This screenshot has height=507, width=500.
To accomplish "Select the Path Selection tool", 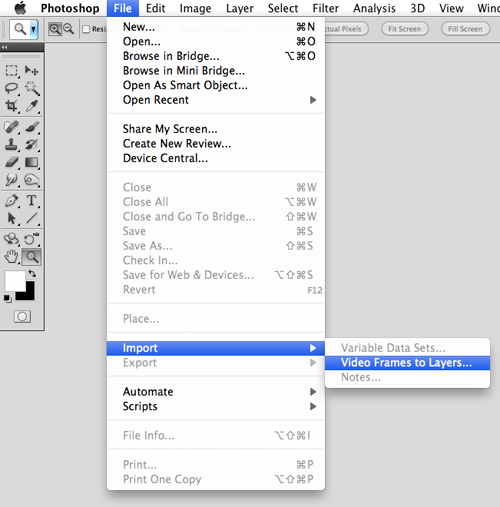I will click(x=11, y=218).
